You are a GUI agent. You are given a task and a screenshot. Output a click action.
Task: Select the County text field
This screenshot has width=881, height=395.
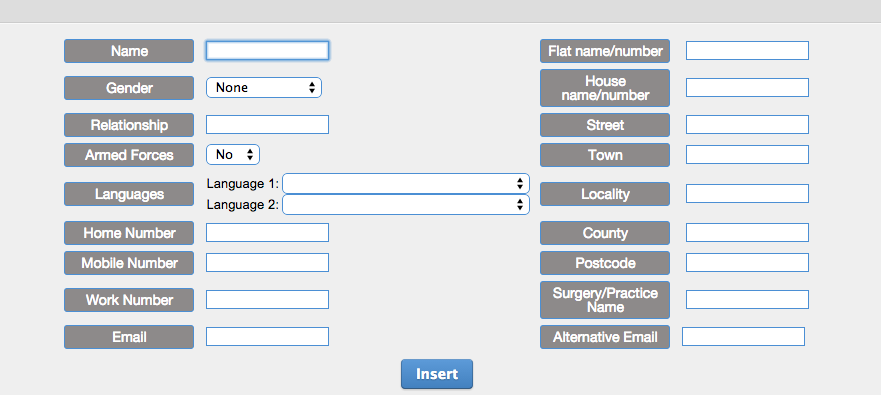click(x=747, y=233)
